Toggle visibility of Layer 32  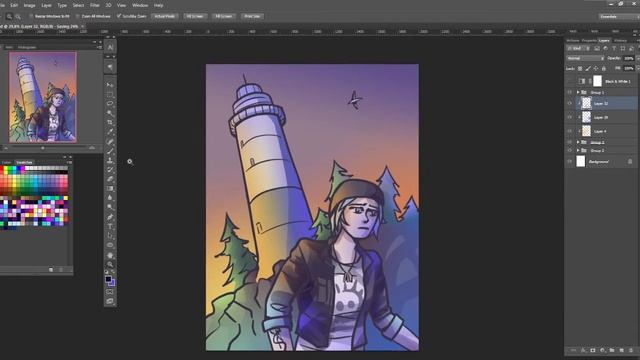569,103
